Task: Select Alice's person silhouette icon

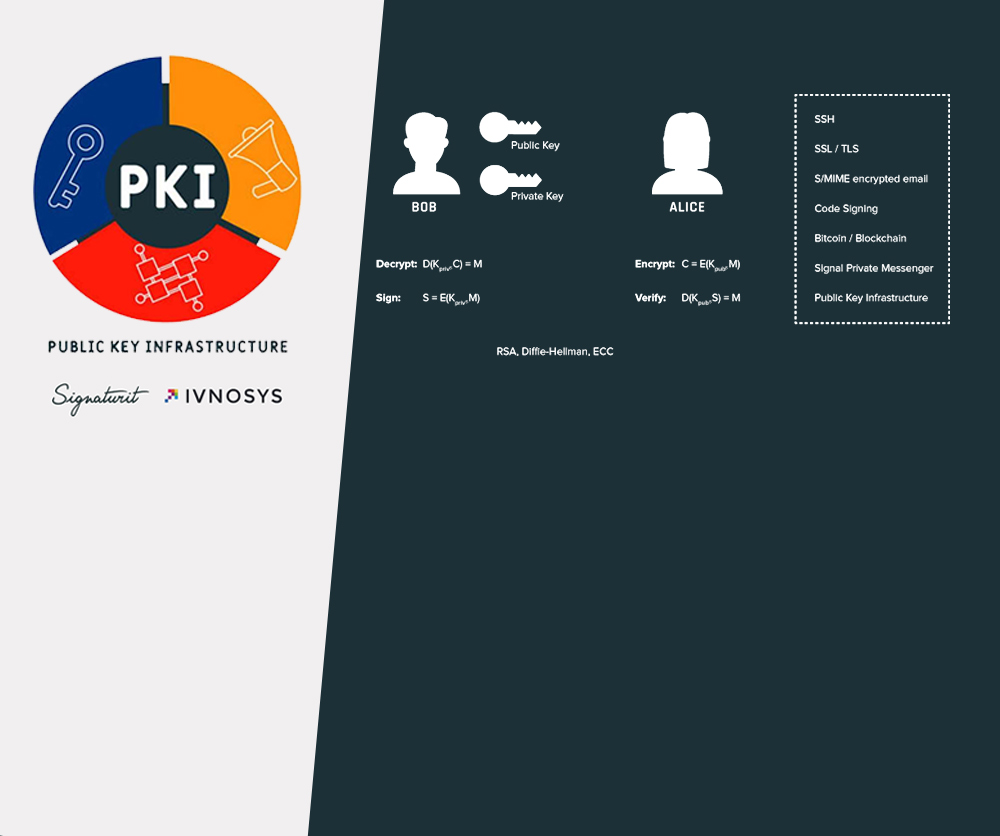Action: 687,153
